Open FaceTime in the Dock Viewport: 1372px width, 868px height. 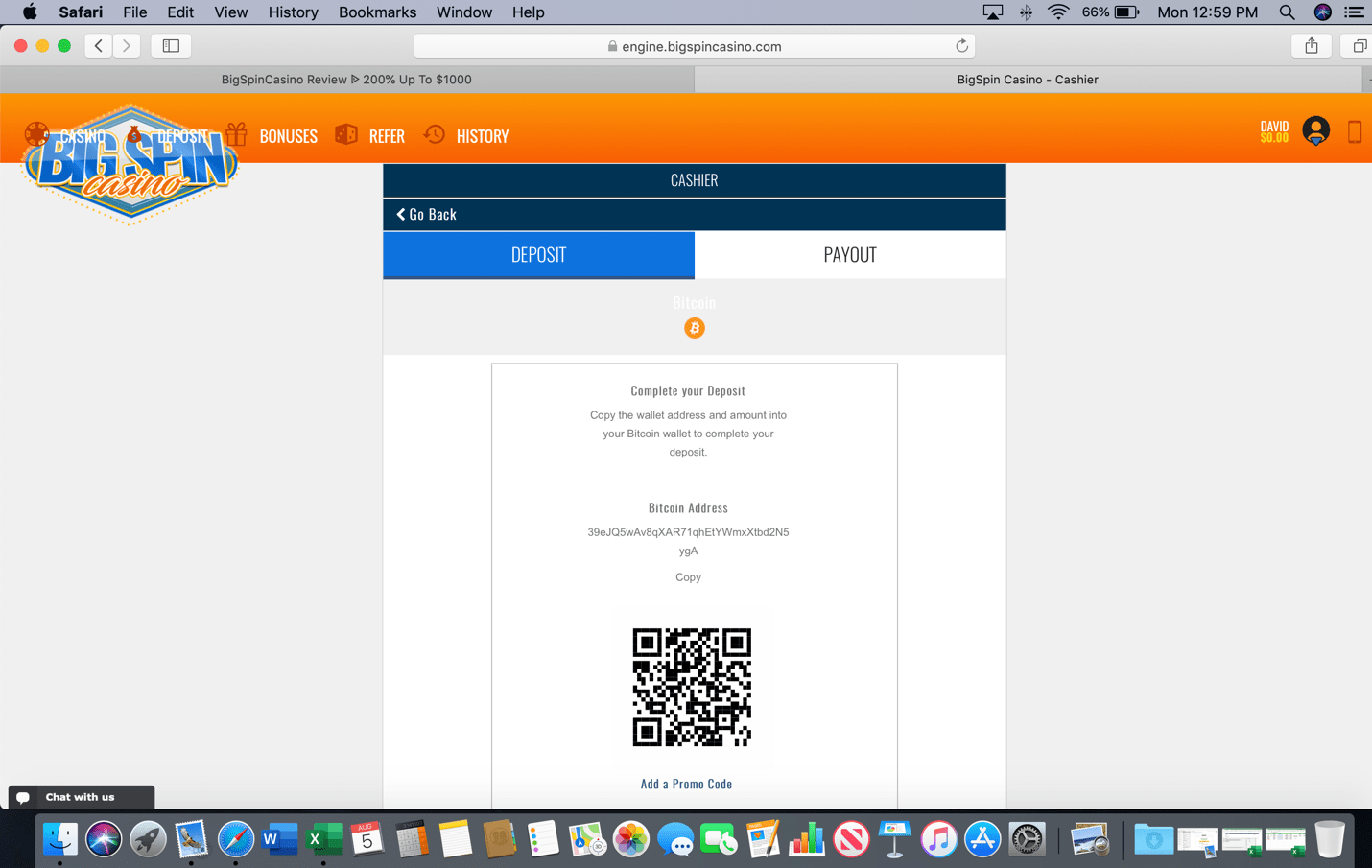719,840
